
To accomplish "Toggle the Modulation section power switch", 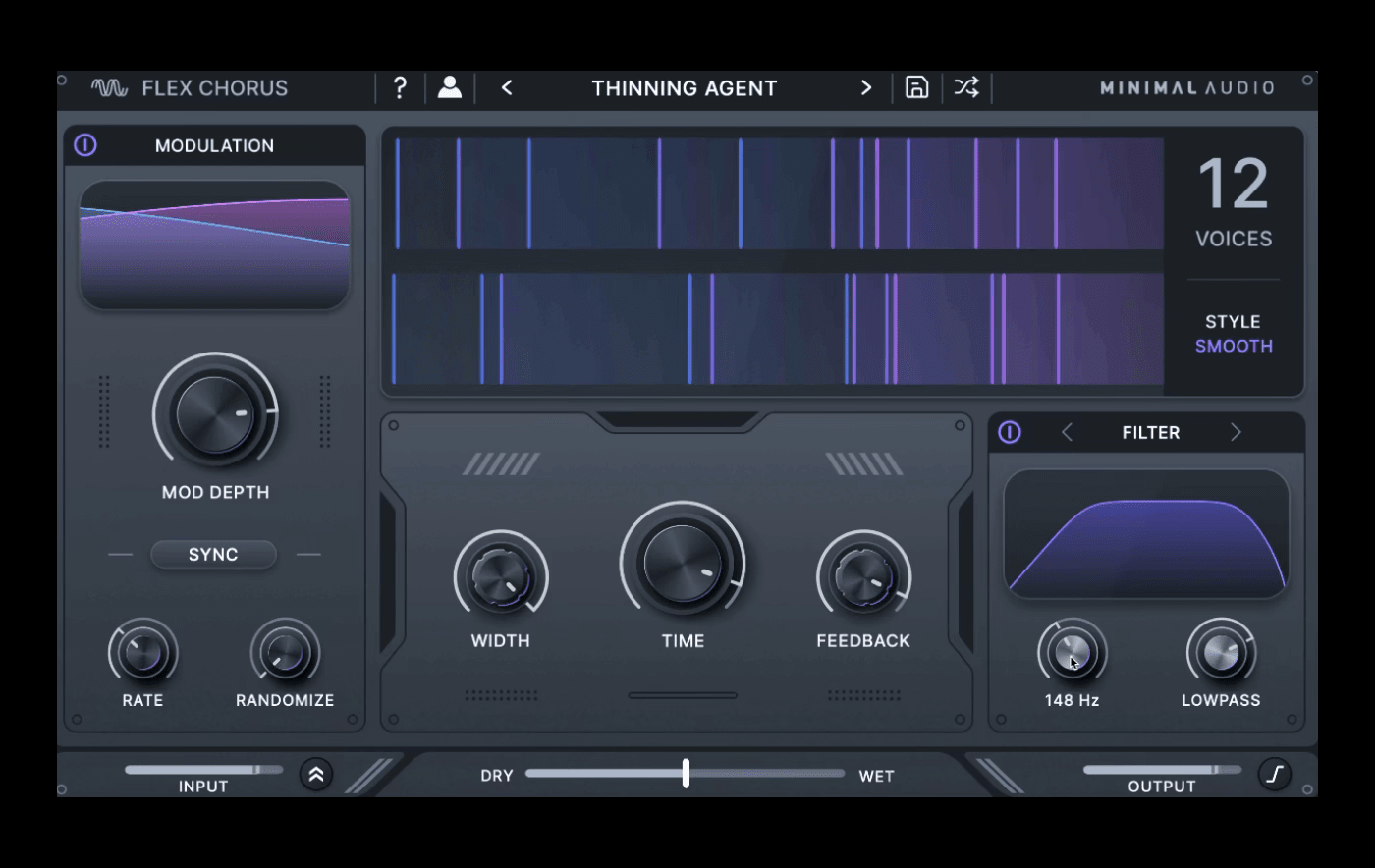I will (87, 145).
